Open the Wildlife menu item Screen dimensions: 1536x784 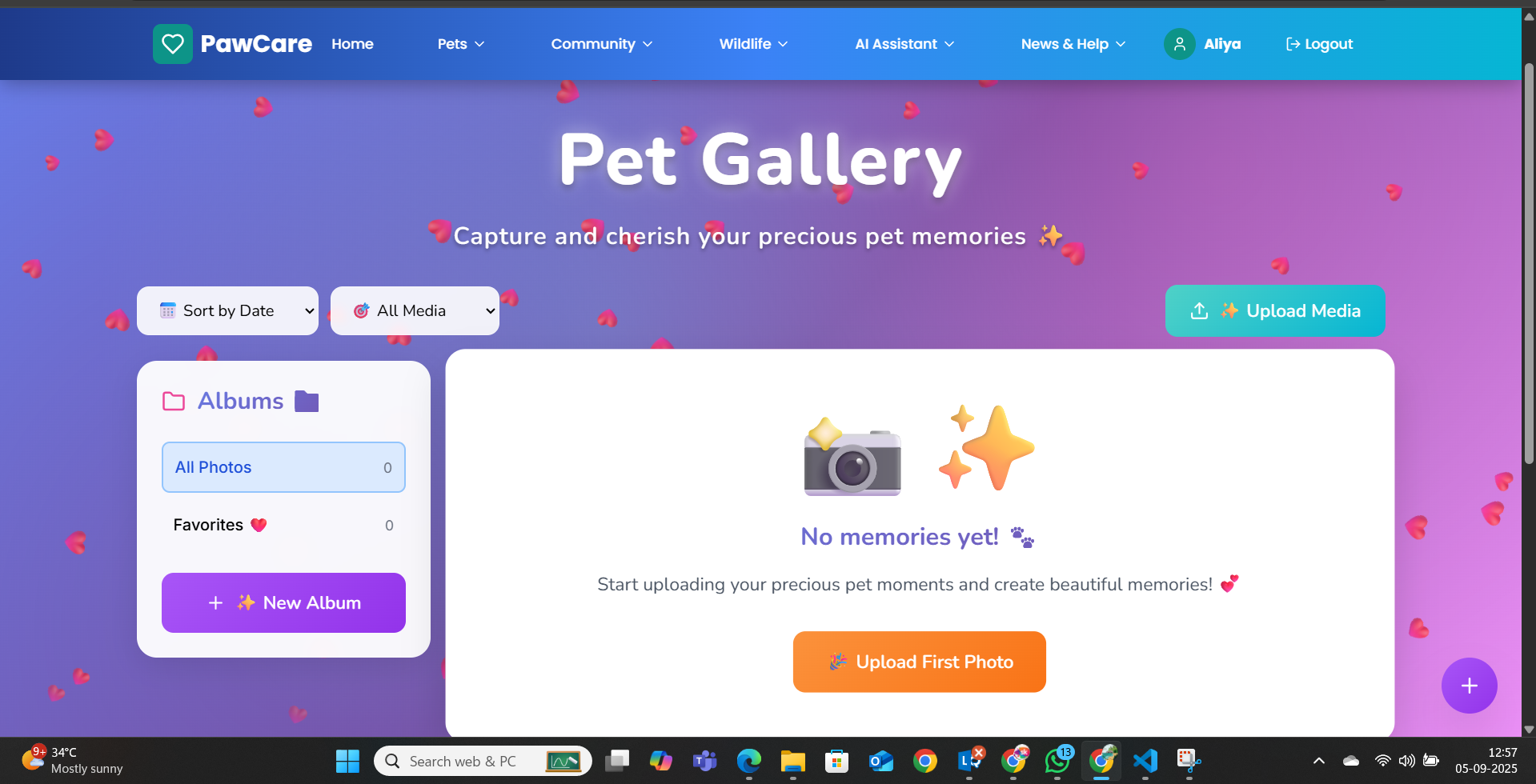click(753, 44)
